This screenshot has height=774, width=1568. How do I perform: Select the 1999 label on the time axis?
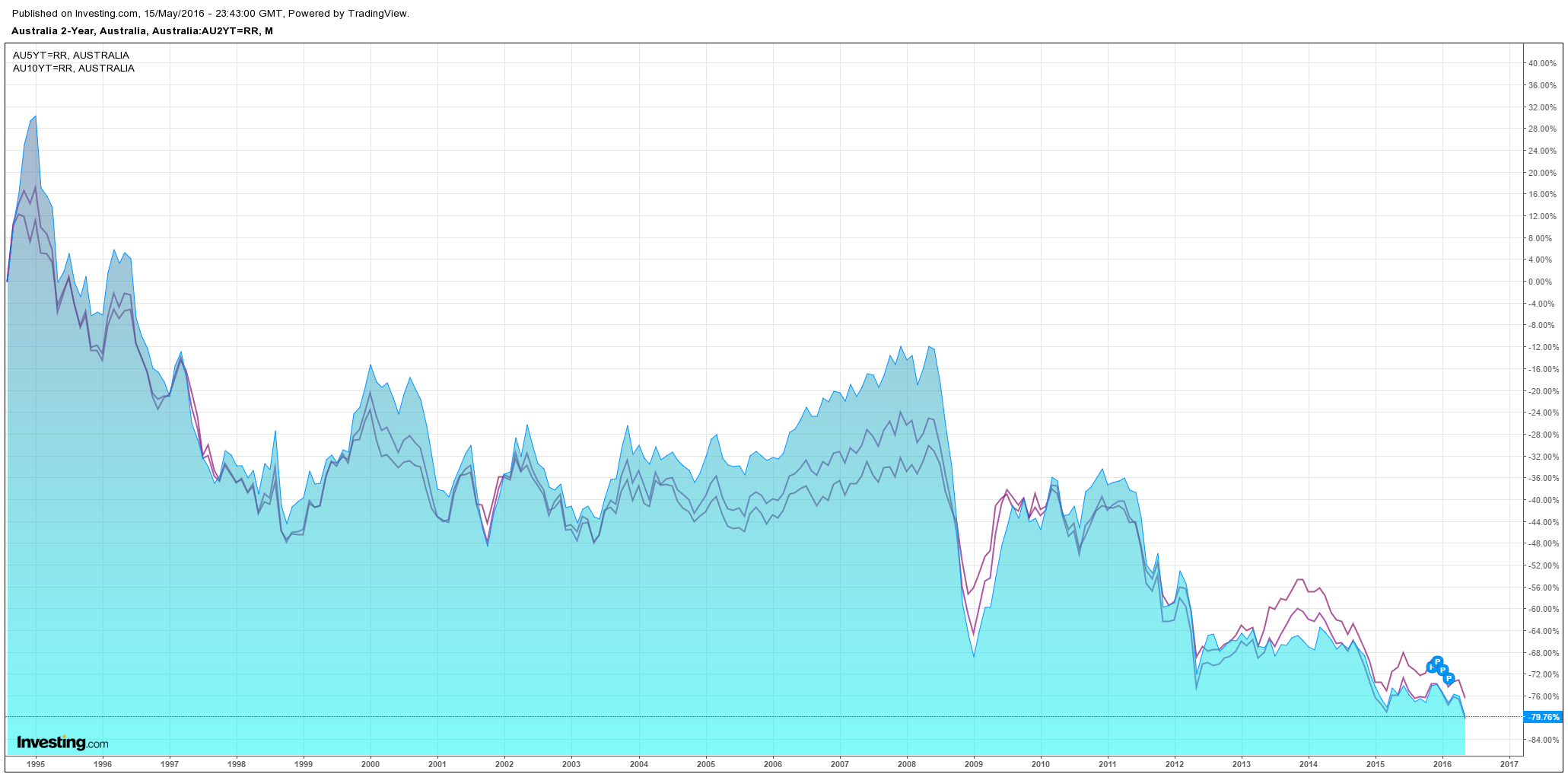pyautogui.click(x=304, y=764)
